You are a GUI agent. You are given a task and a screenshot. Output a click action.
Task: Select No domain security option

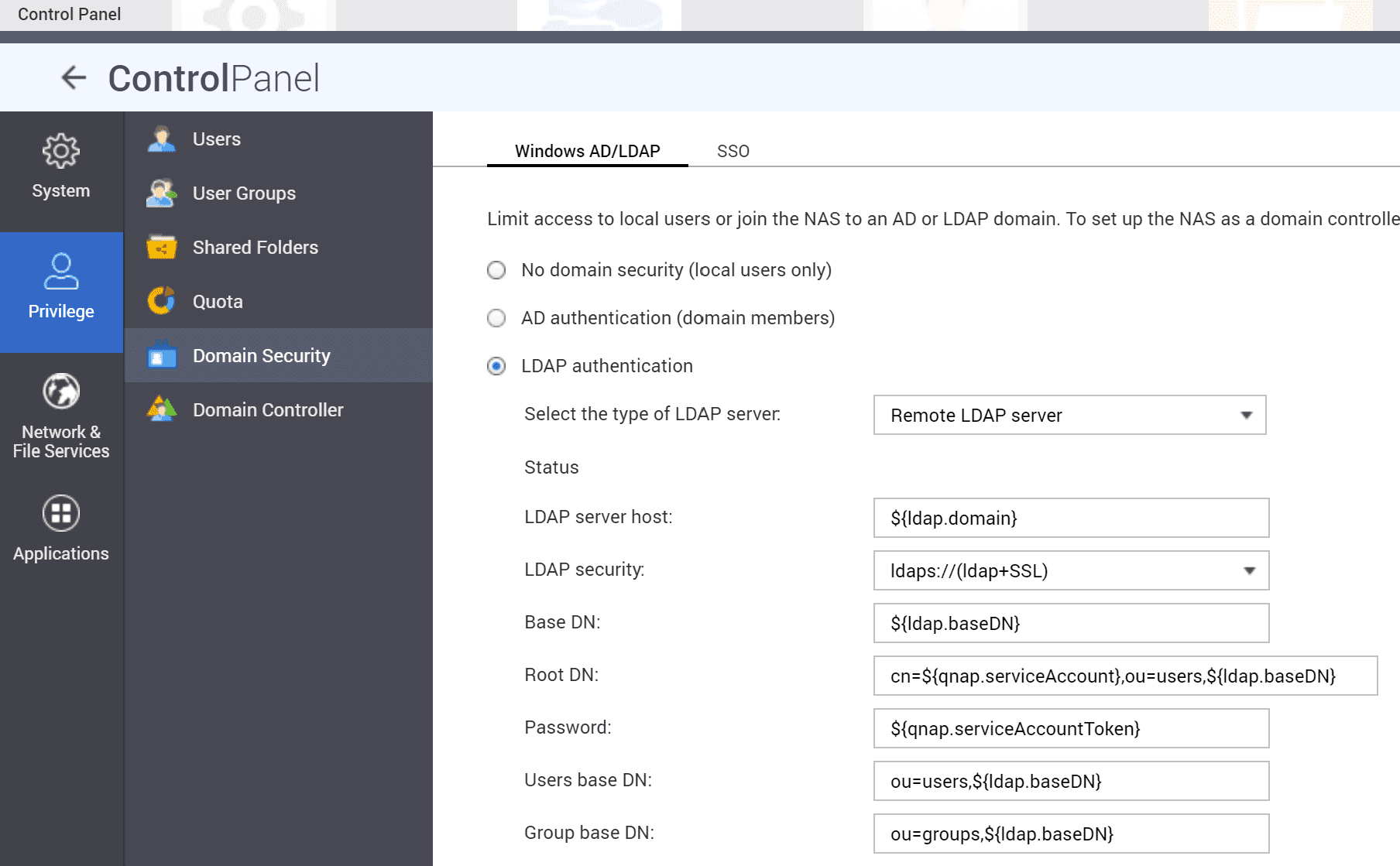click(x=496, y=270)
